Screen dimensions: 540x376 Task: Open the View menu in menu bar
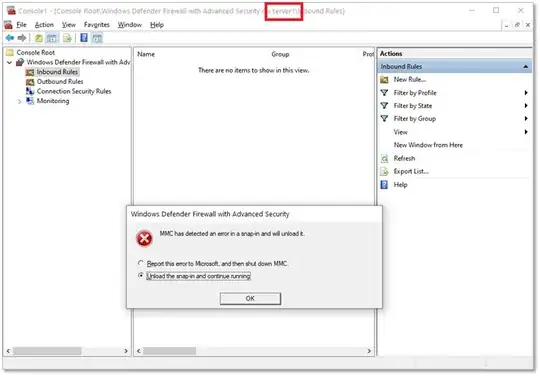[x=69, y=25]
